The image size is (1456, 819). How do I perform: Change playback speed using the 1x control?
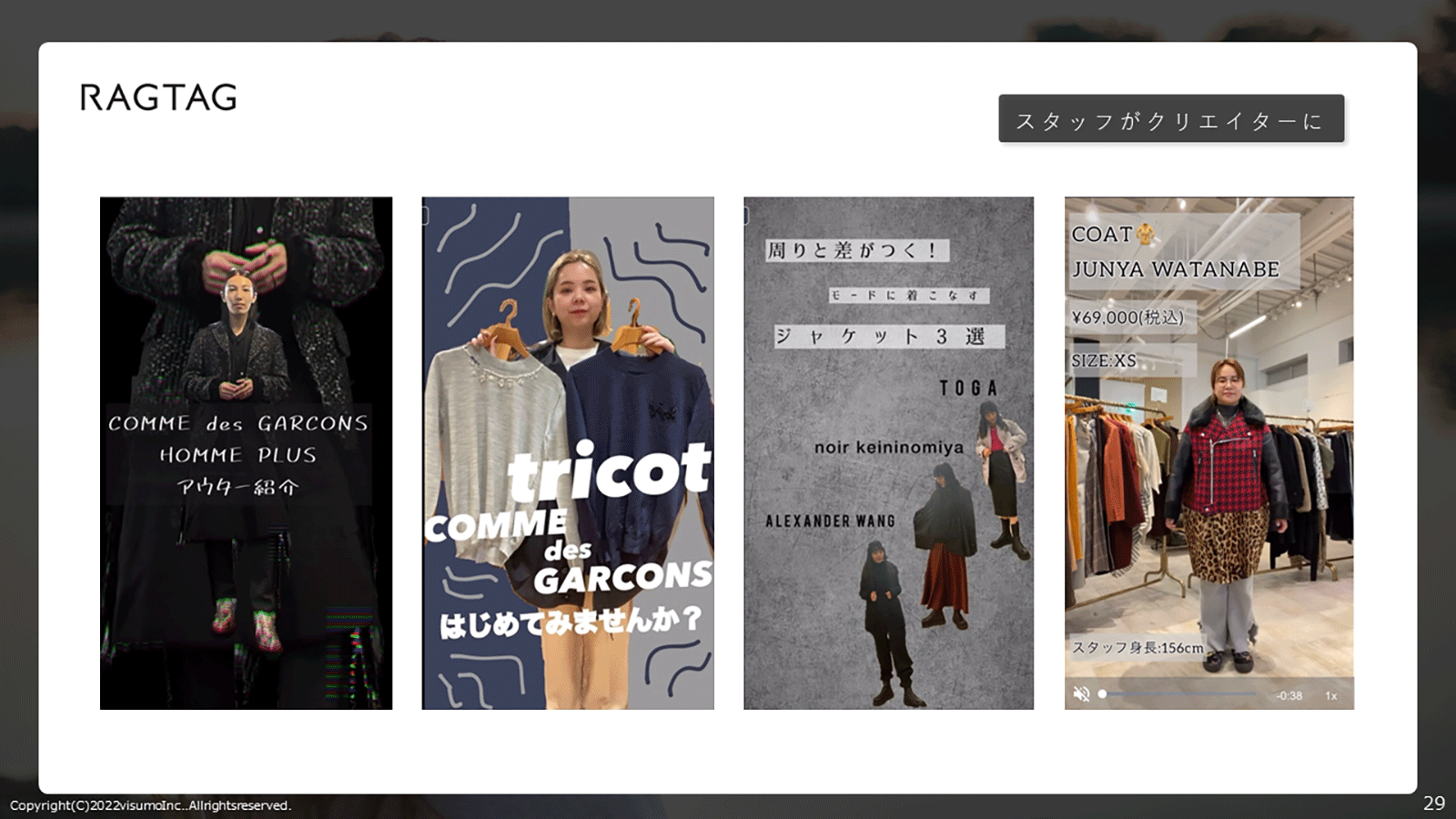click(x=1331, y=695)
